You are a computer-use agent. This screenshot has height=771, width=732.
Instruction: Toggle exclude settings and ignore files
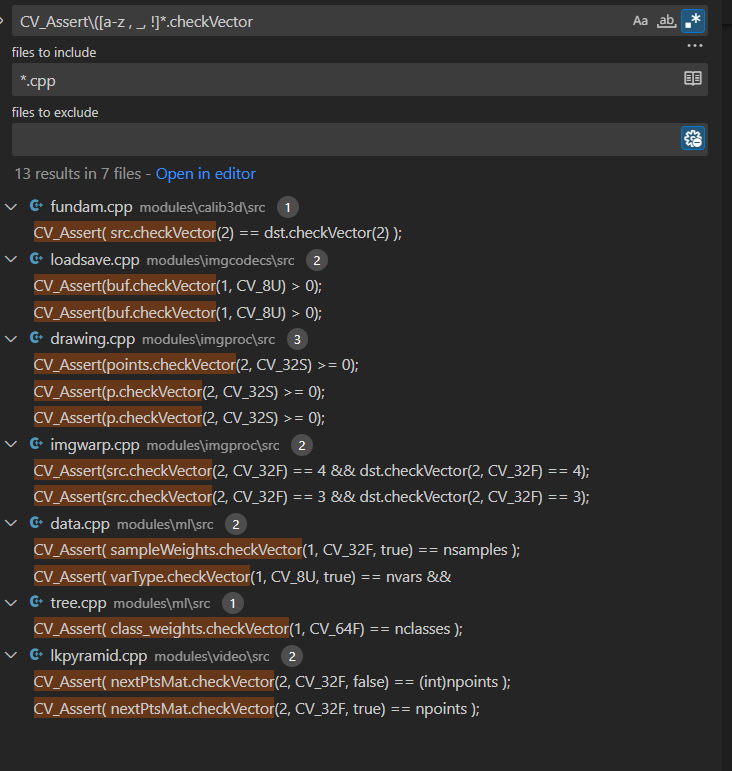tap(693, 139)
